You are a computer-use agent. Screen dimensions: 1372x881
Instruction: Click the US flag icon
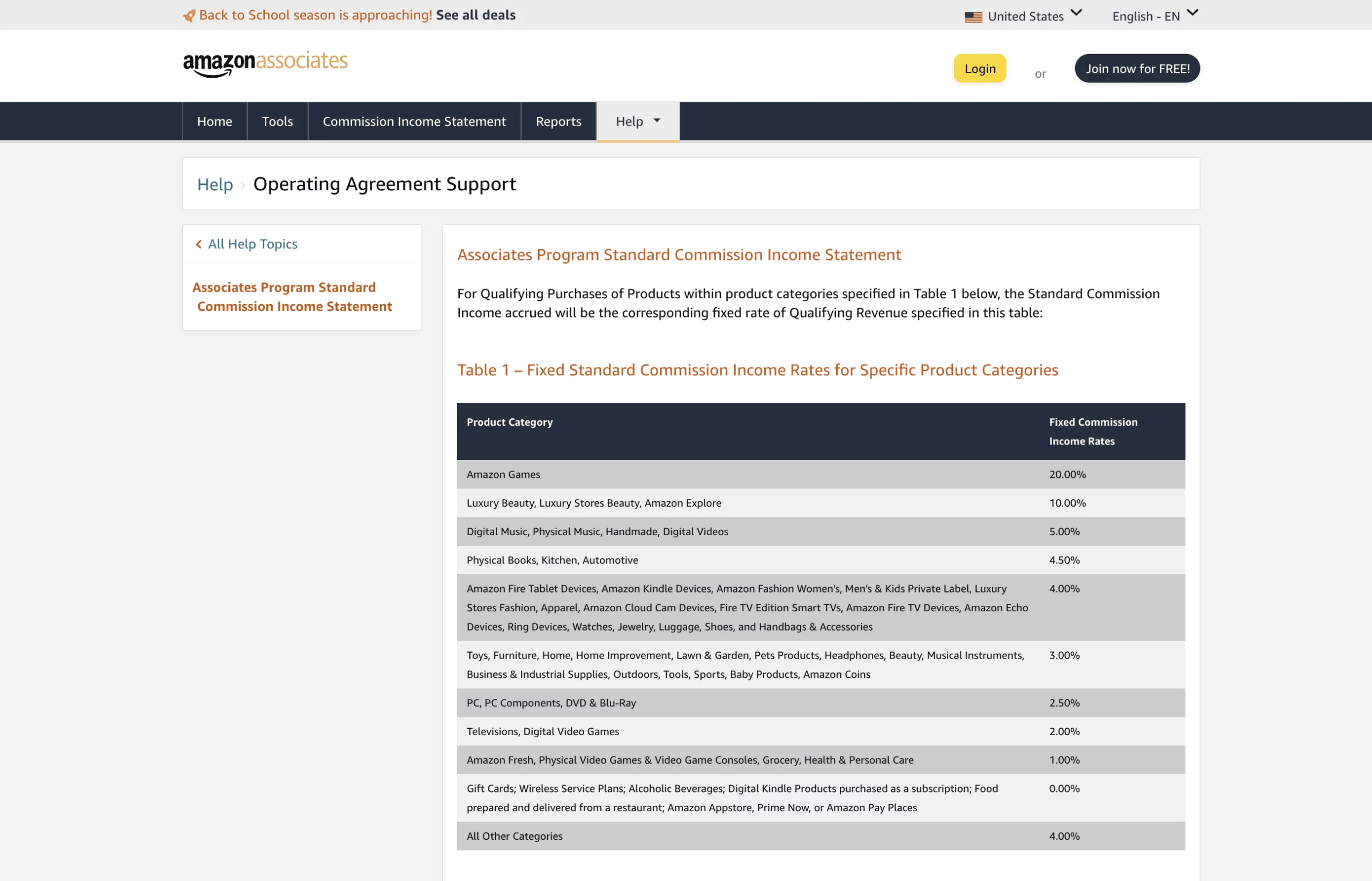click(974, 17)
